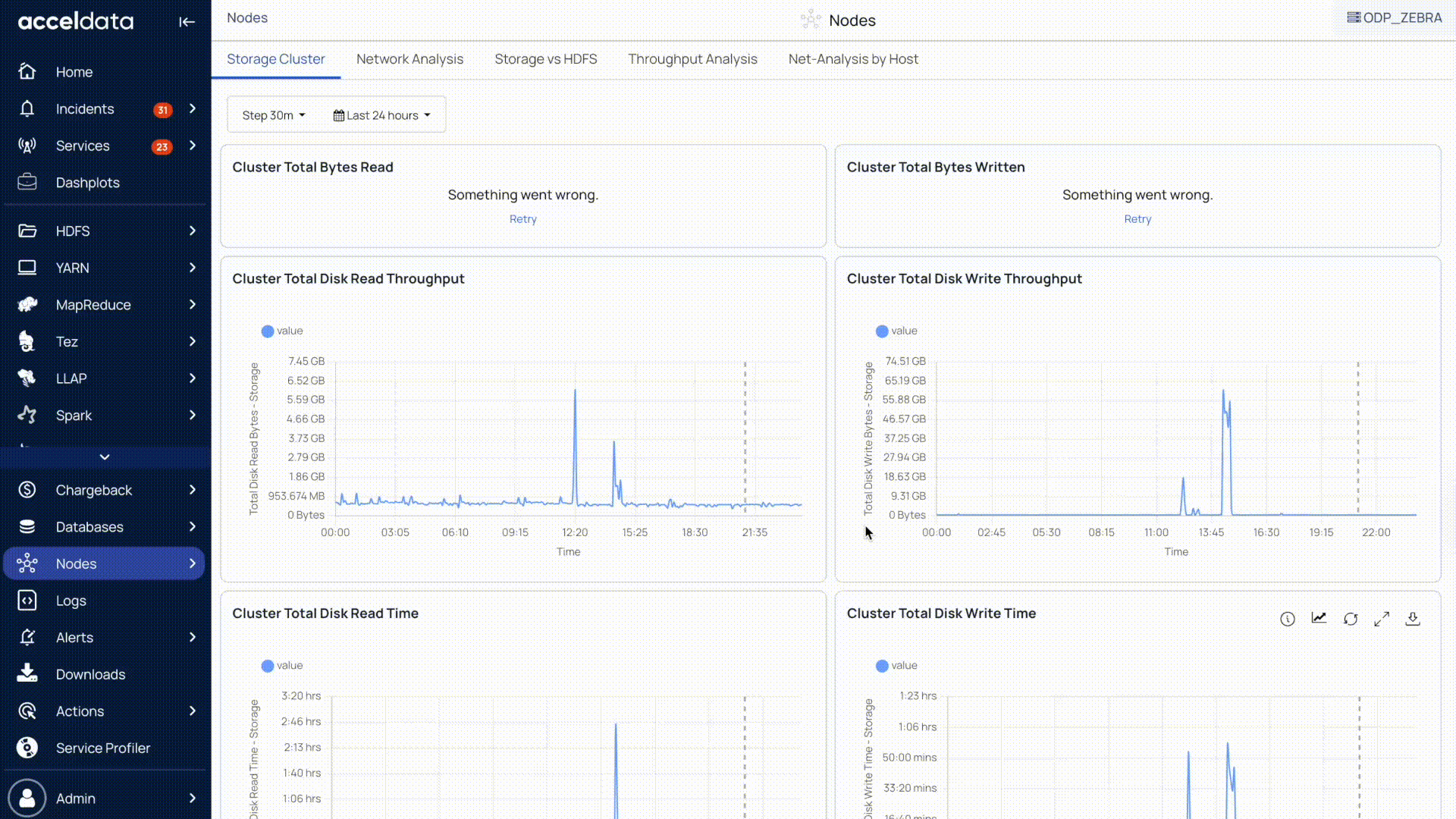Open Home from the sidebar

(x=74, y=72)
